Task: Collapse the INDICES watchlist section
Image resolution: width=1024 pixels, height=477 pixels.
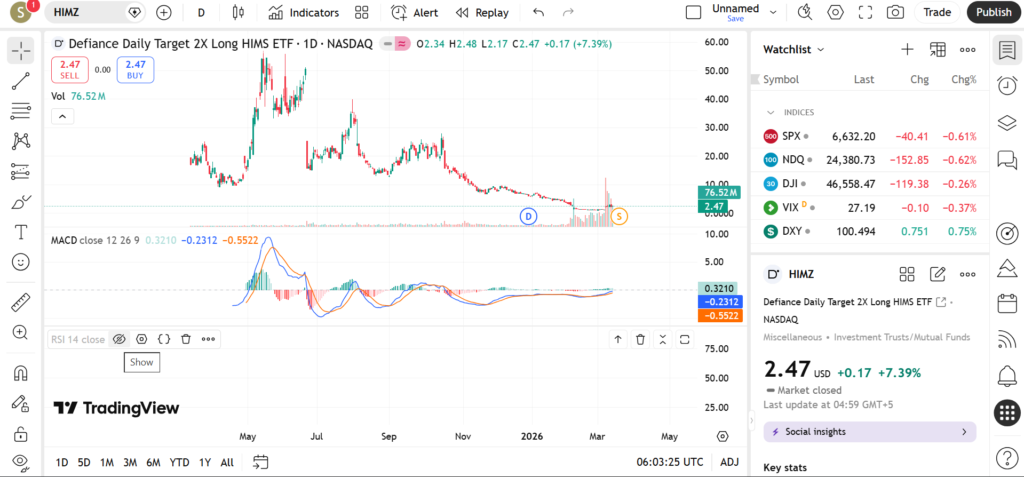Action: pyautogui.click(x=771, y=112)
